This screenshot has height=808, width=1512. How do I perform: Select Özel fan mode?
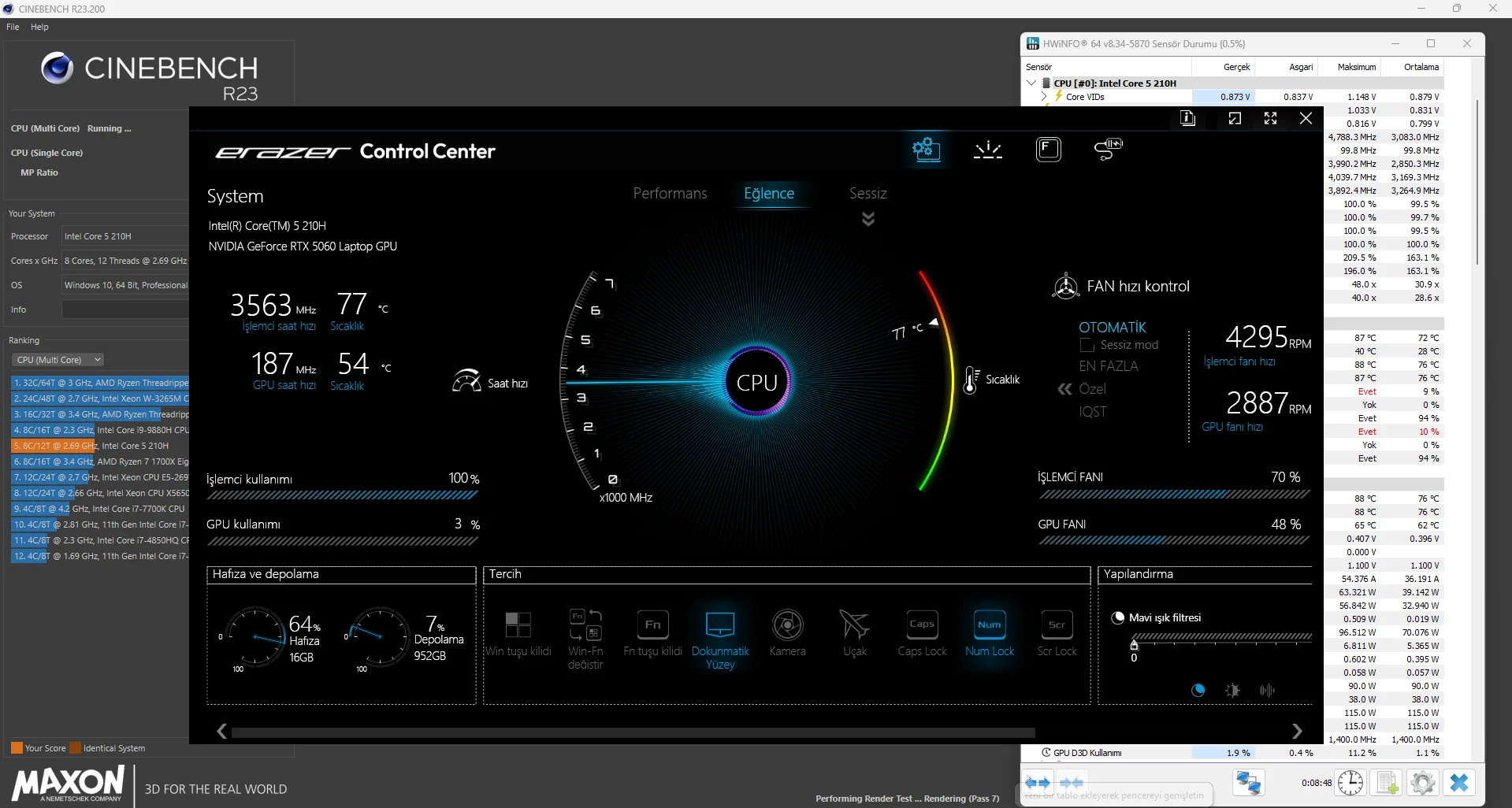pyautogui.click(x=1092, y=389)
